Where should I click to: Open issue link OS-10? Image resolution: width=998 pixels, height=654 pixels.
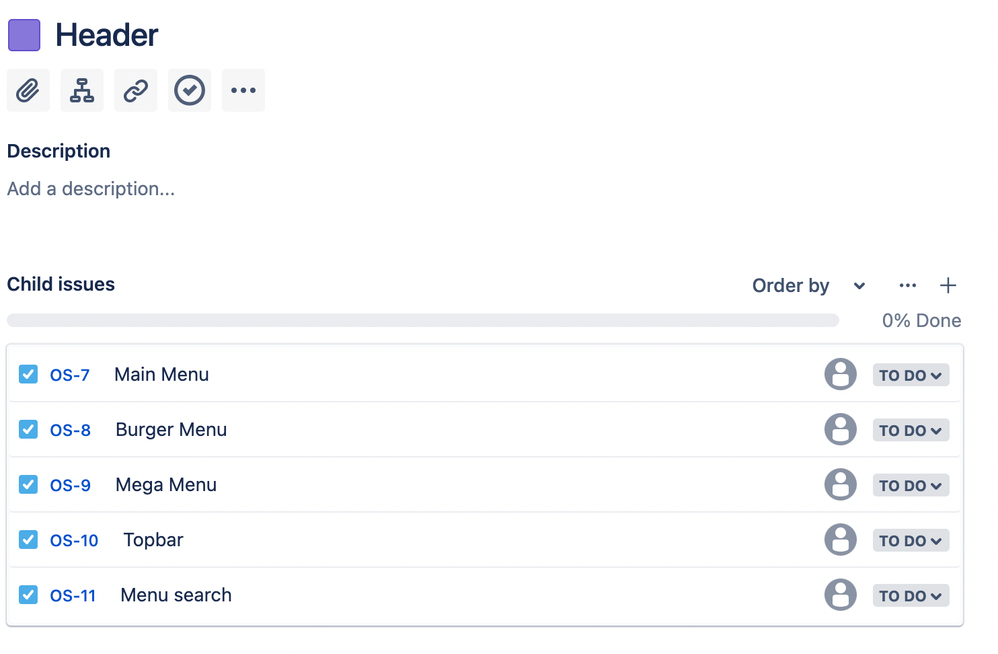pyautogui.click(x=74, y=541)
